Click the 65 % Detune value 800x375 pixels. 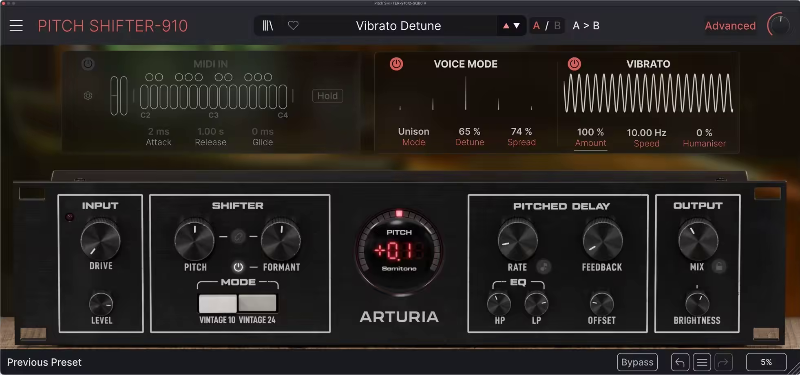tap(469, 132)
